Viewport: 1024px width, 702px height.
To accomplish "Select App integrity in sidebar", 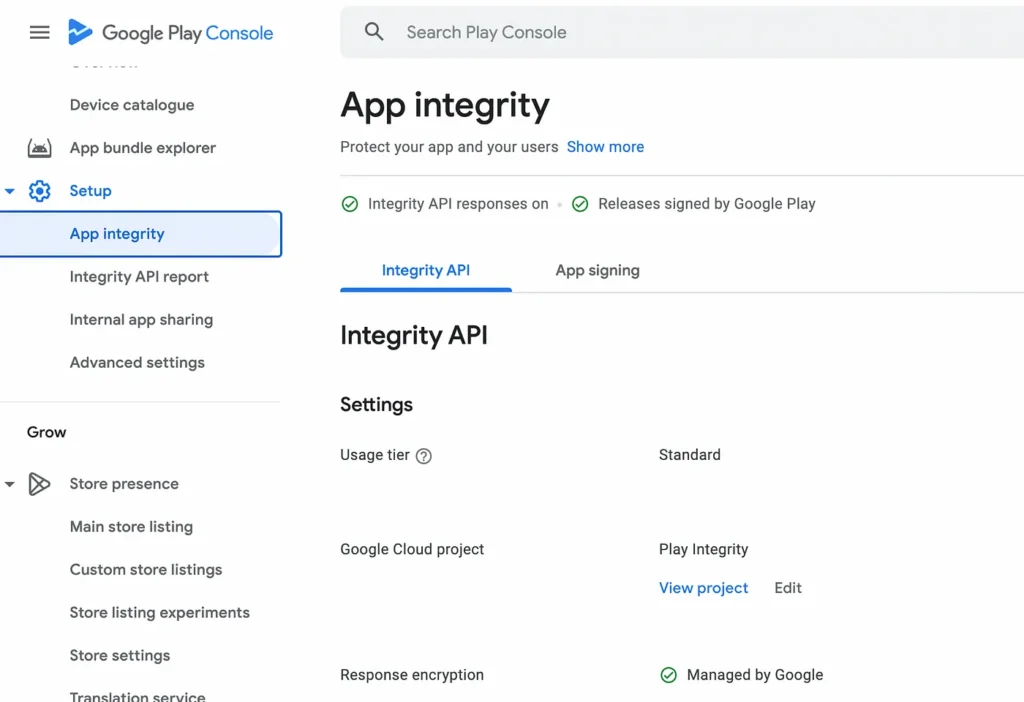I will 140,234.
